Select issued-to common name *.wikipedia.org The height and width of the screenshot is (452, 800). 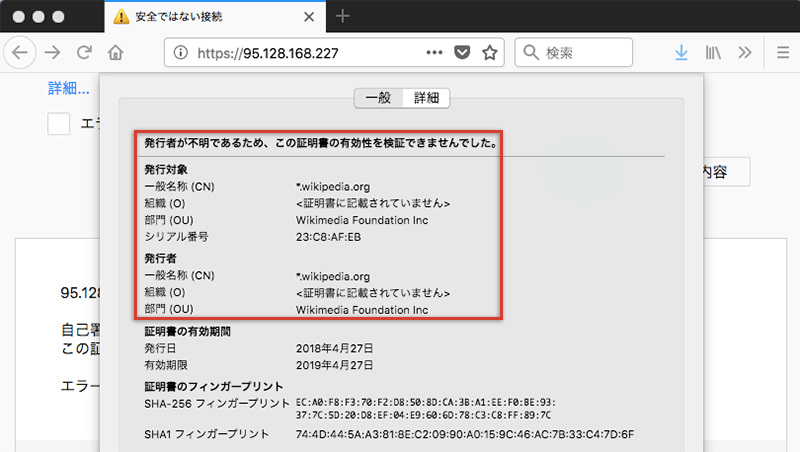[333, 187]
